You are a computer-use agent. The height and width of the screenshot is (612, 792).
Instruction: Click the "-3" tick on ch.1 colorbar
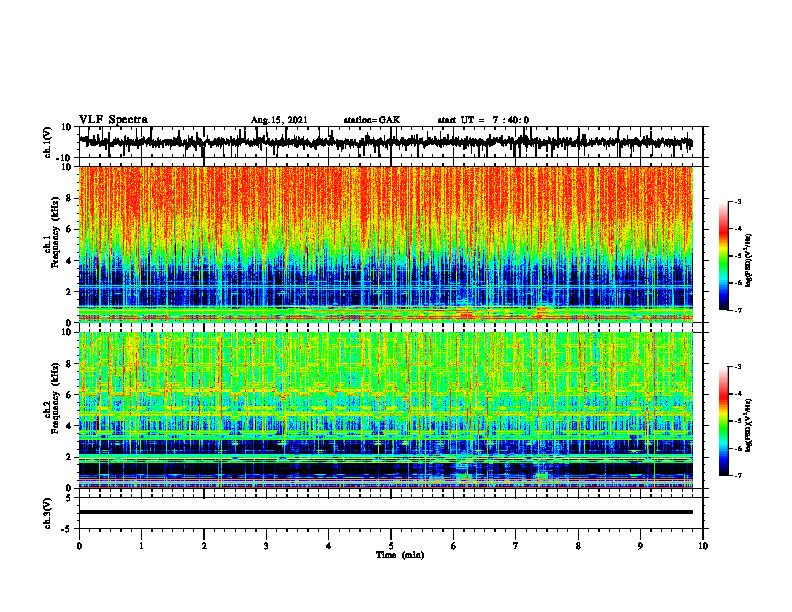point(737,202)
